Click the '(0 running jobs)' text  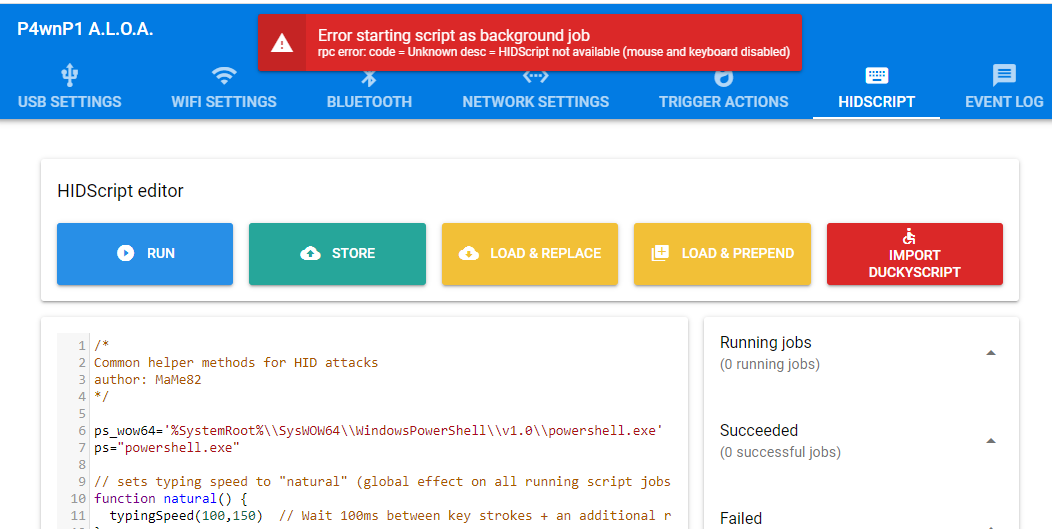[770, 365]
